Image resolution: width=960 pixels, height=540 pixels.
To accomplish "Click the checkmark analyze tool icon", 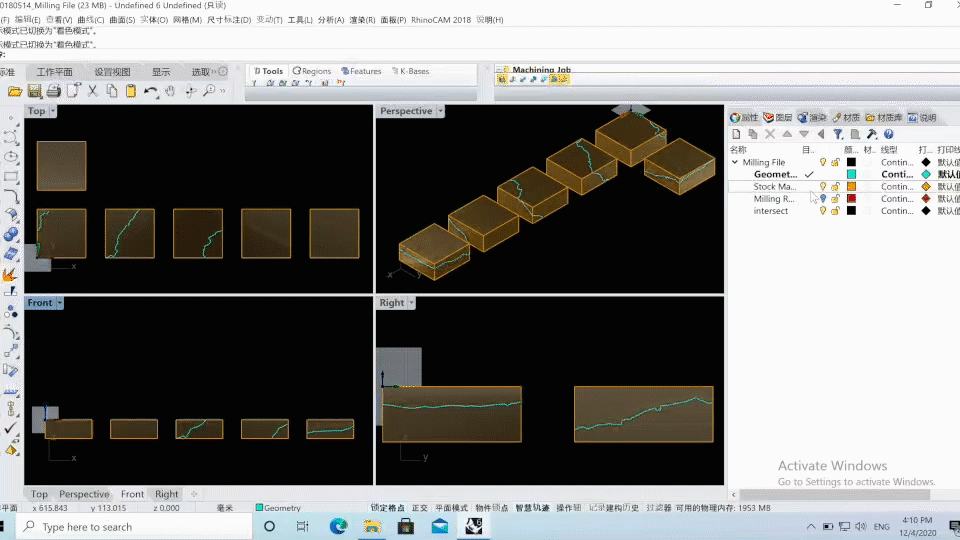I will tap(10, 428).
